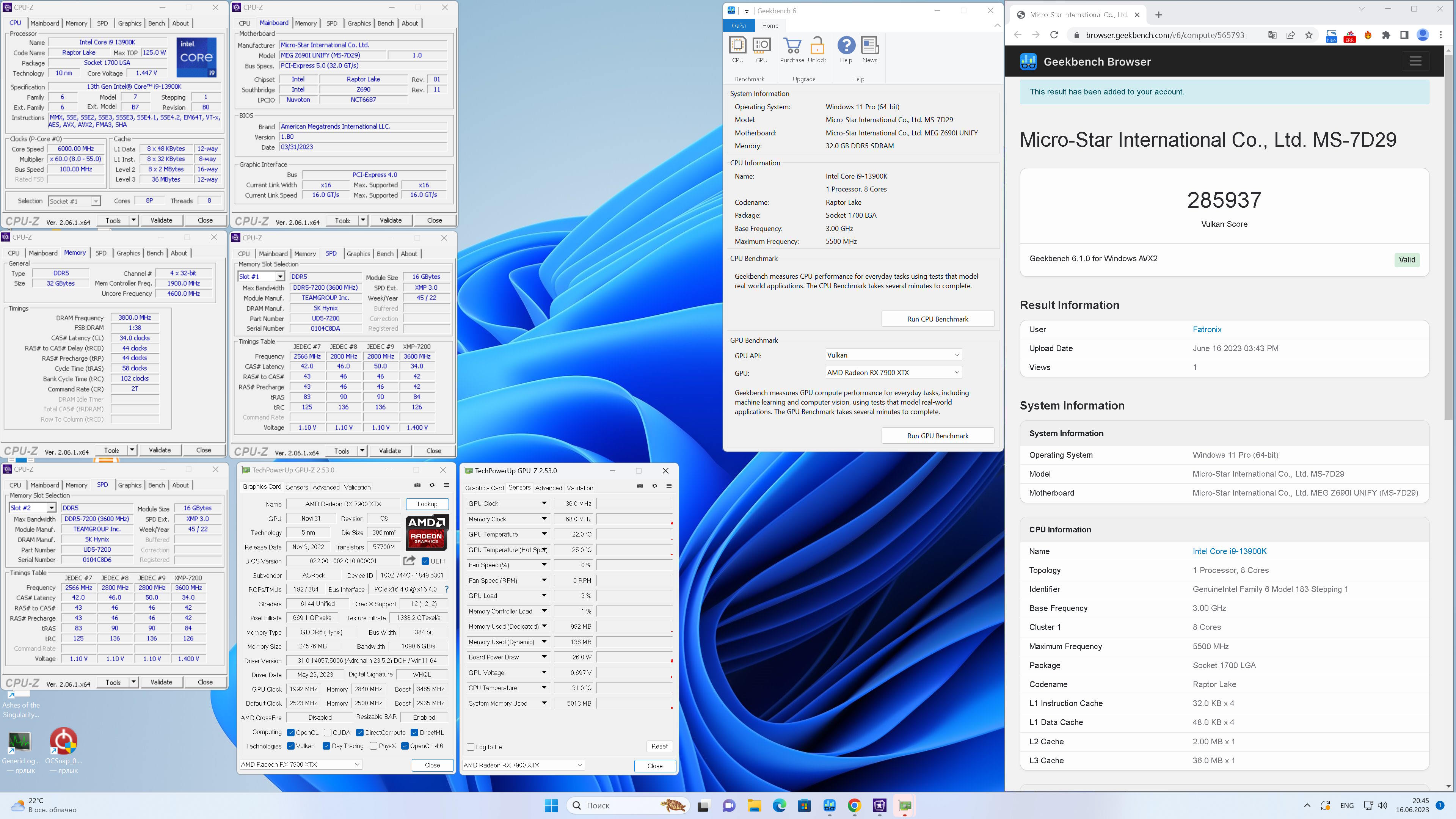
Task: Click the Chrome share page icon
Action: tap(1290, 35)
